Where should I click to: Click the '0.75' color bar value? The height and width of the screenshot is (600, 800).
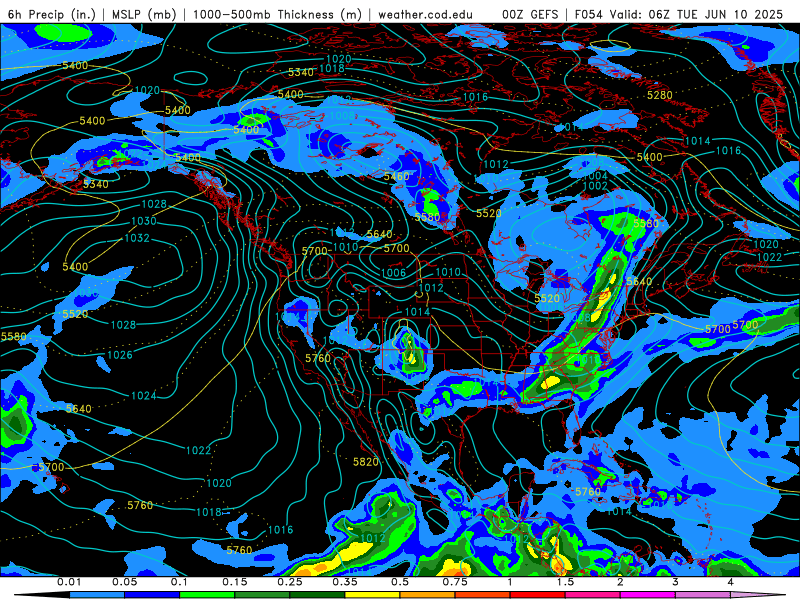[x=455, y=582]
